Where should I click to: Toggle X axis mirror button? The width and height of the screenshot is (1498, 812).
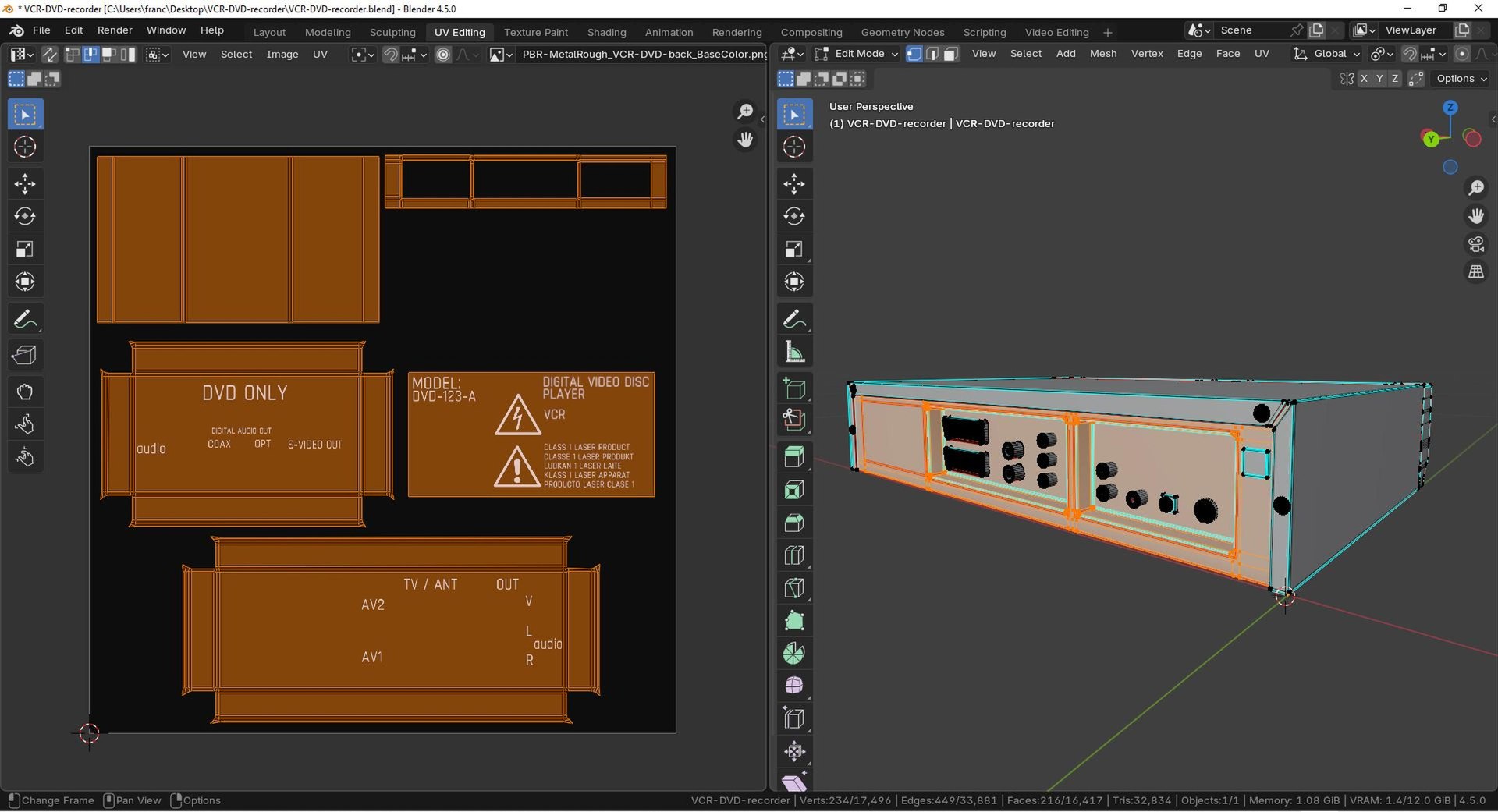(x=1364, y=79)
